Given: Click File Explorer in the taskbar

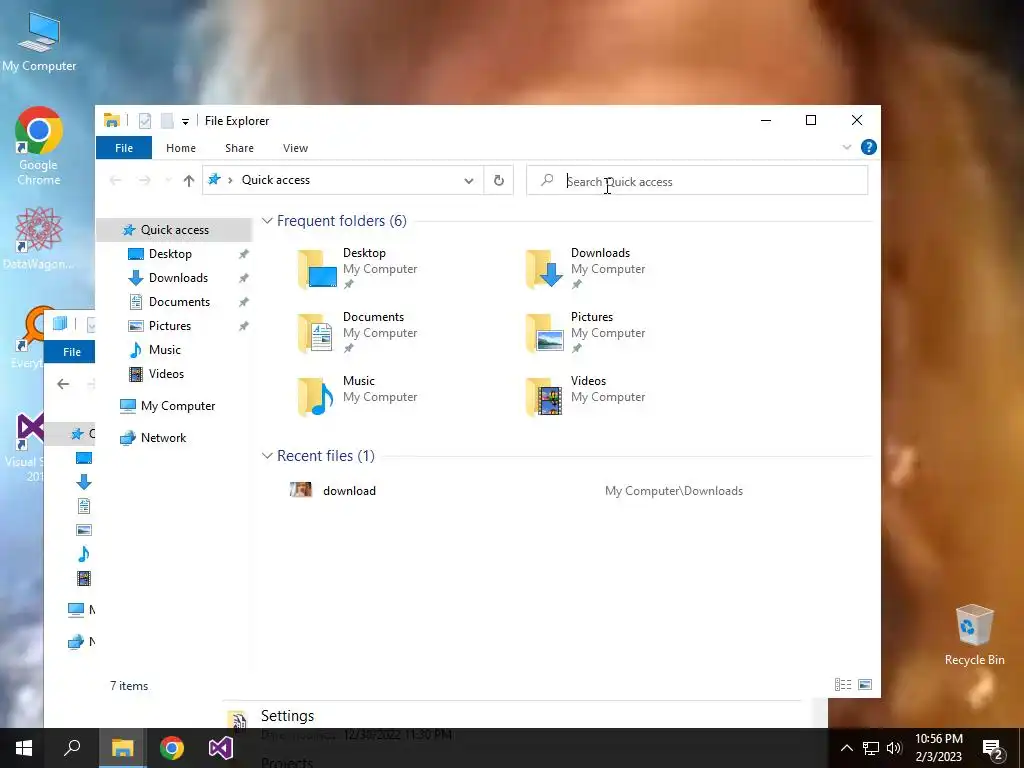Looking at the screenshot, I should 122,748.
